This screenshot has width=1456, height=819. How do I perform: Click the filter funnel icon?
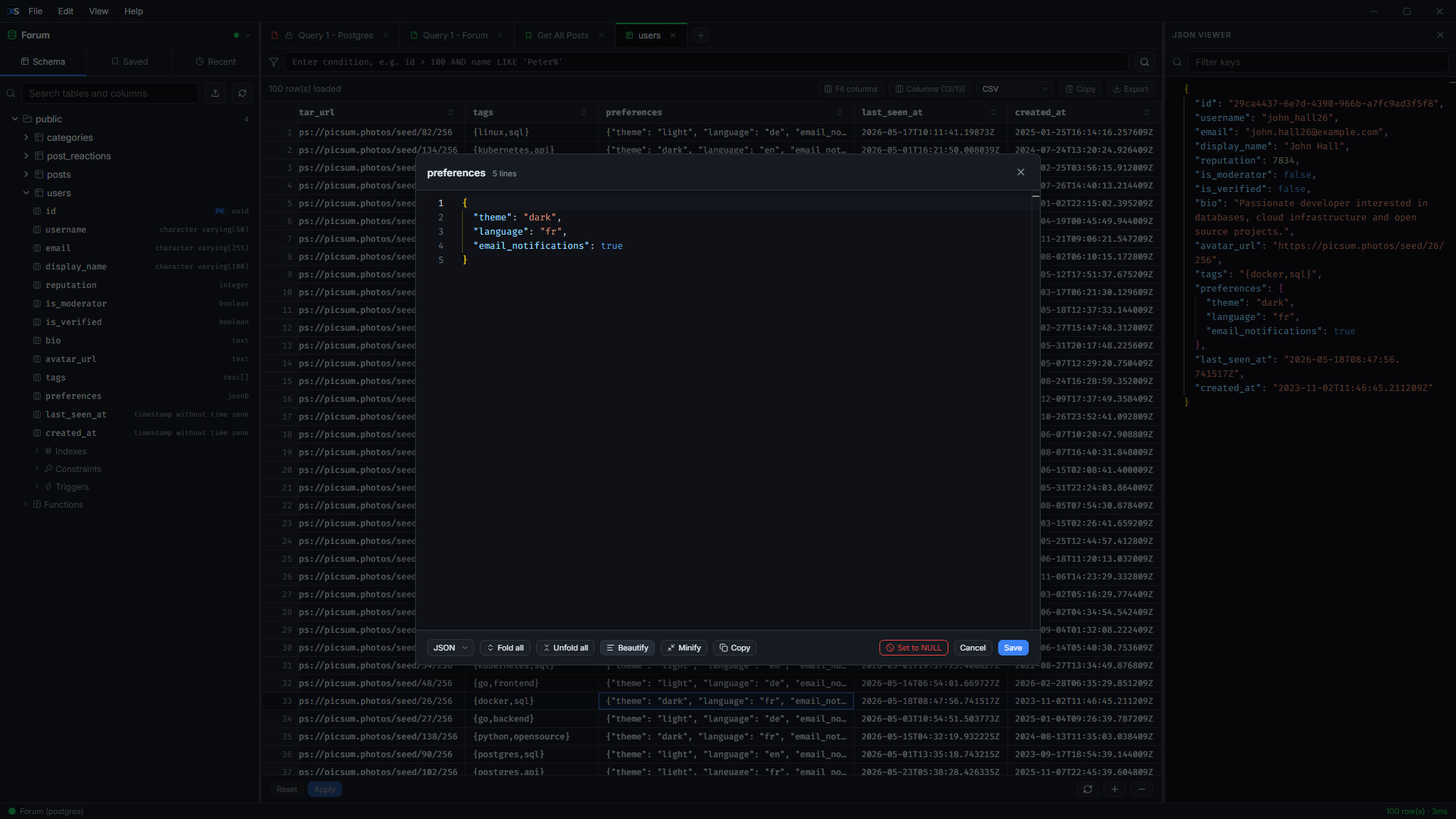(x=274, y=62)
